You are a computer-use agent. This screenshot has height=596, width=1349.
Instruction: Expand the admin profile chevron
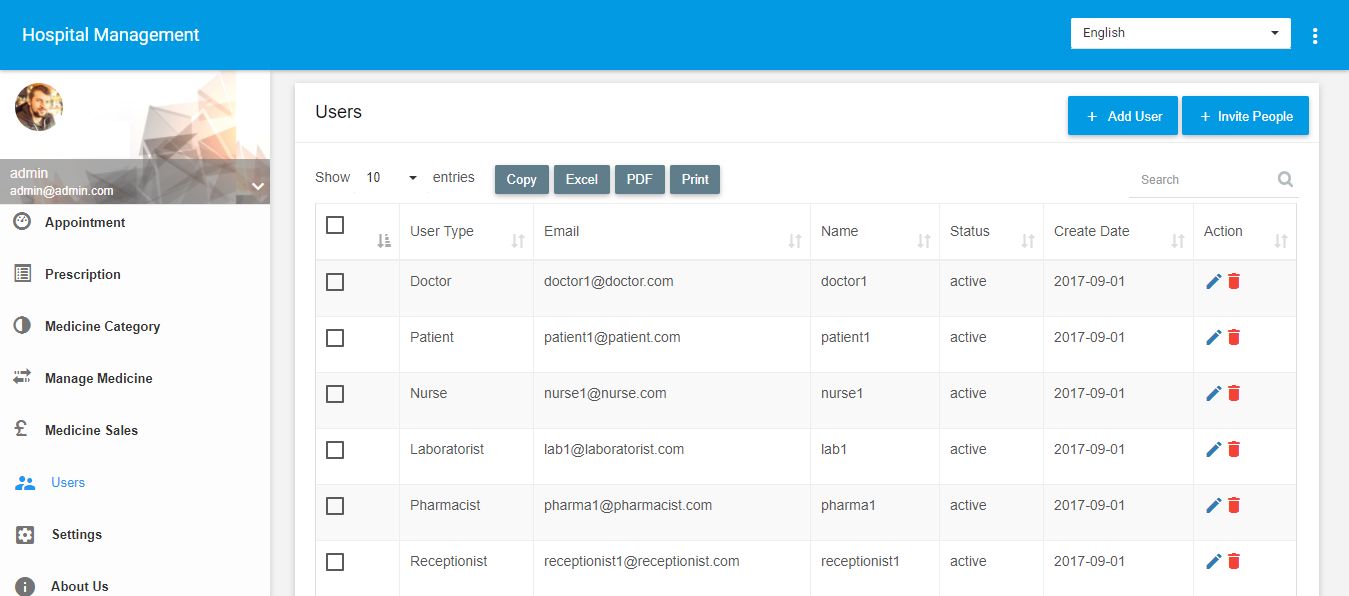257,186
